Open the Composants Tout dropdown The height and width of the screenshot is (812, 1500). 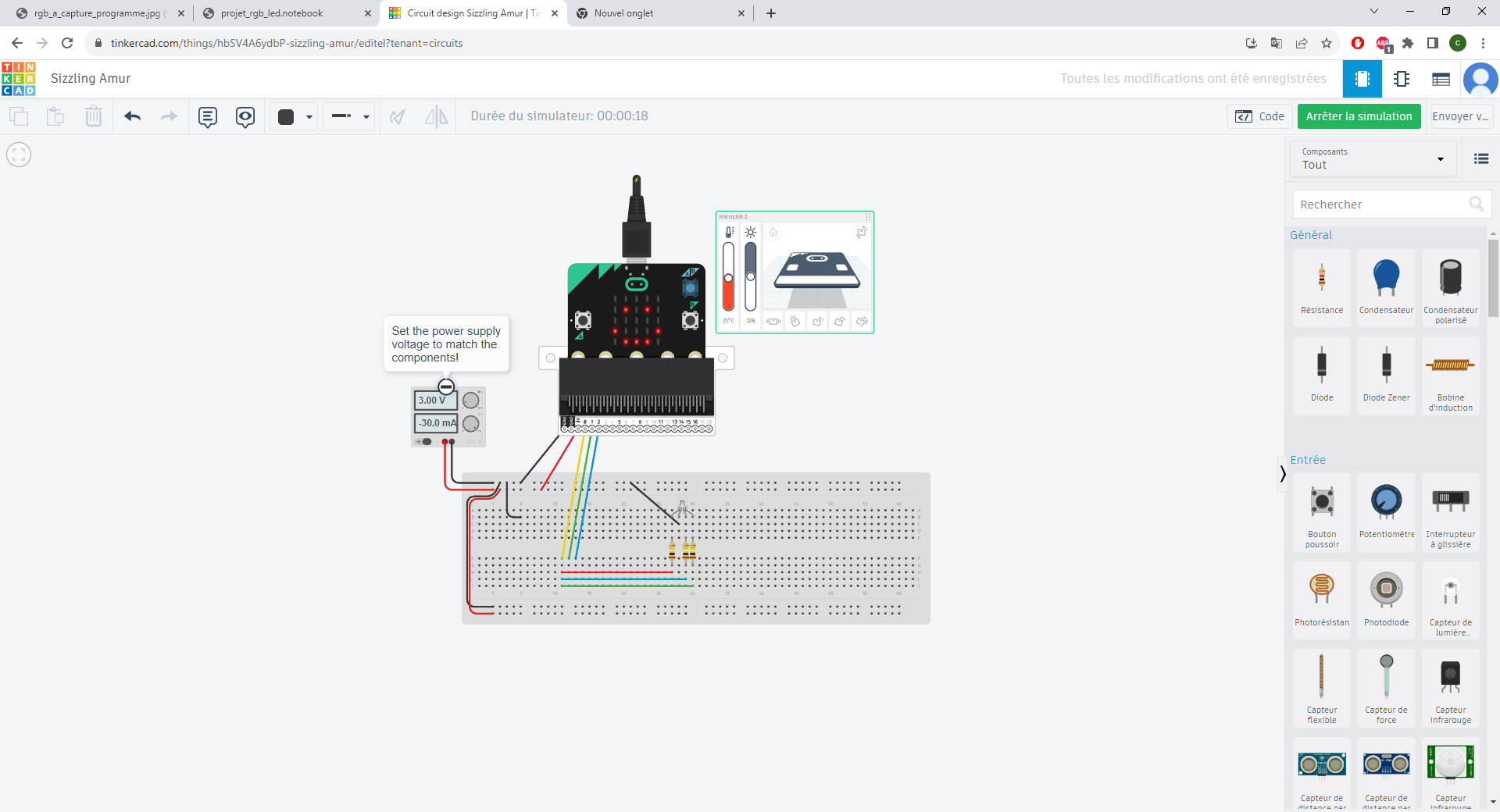[1373, 158]
